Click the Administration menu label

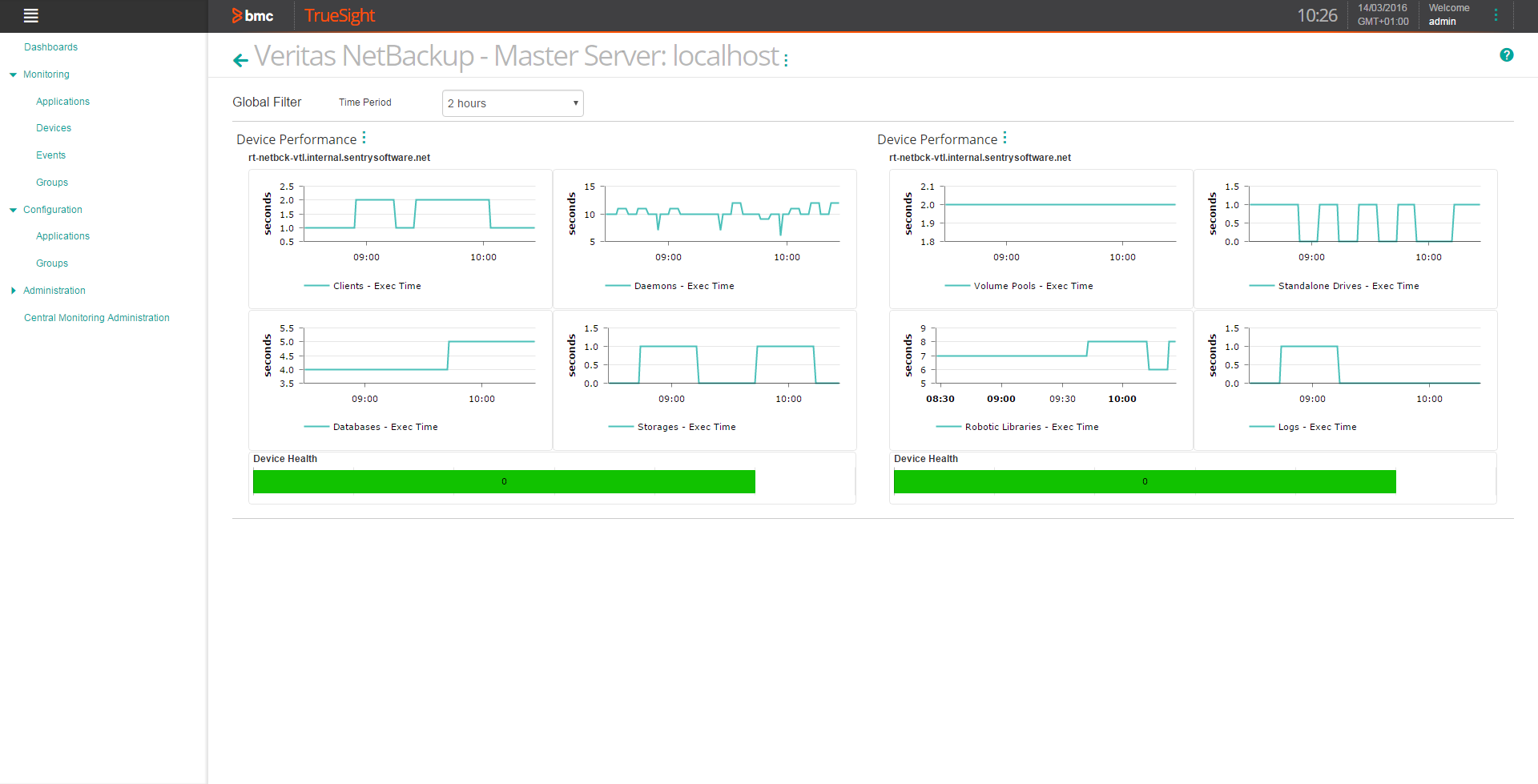[54, 291]
